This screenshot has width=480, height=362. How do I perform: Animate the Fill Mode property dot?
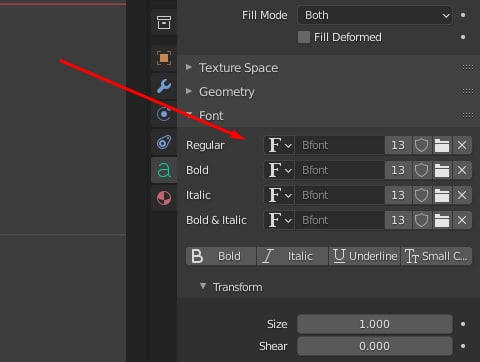point(463,15)
